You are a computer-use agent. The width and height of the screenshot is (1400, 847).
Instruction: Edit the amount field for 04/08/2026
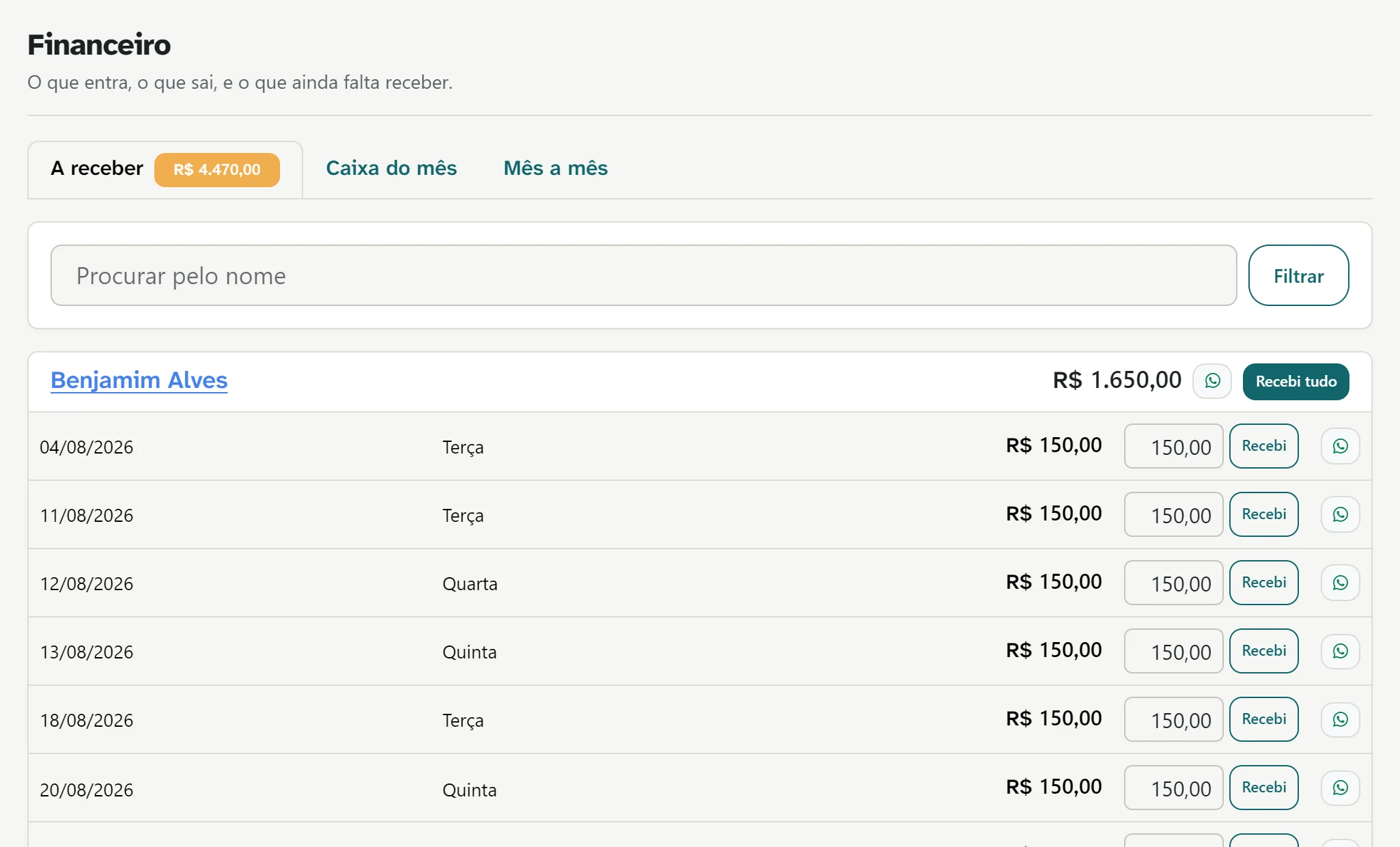[1173, 446]
